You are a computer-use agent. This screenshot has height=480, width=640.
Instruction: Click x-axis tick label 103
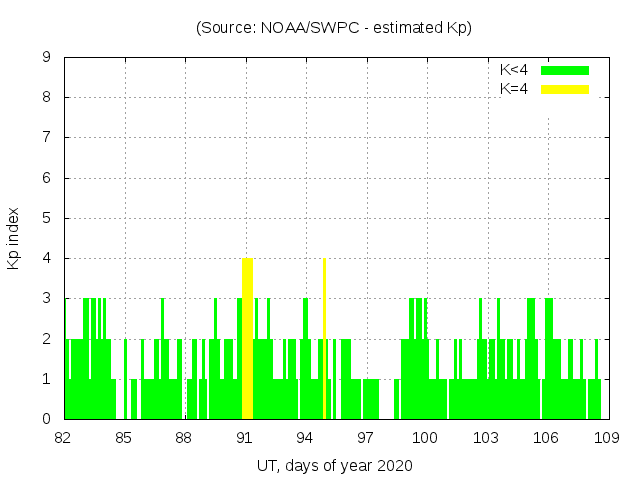(486, 438)
